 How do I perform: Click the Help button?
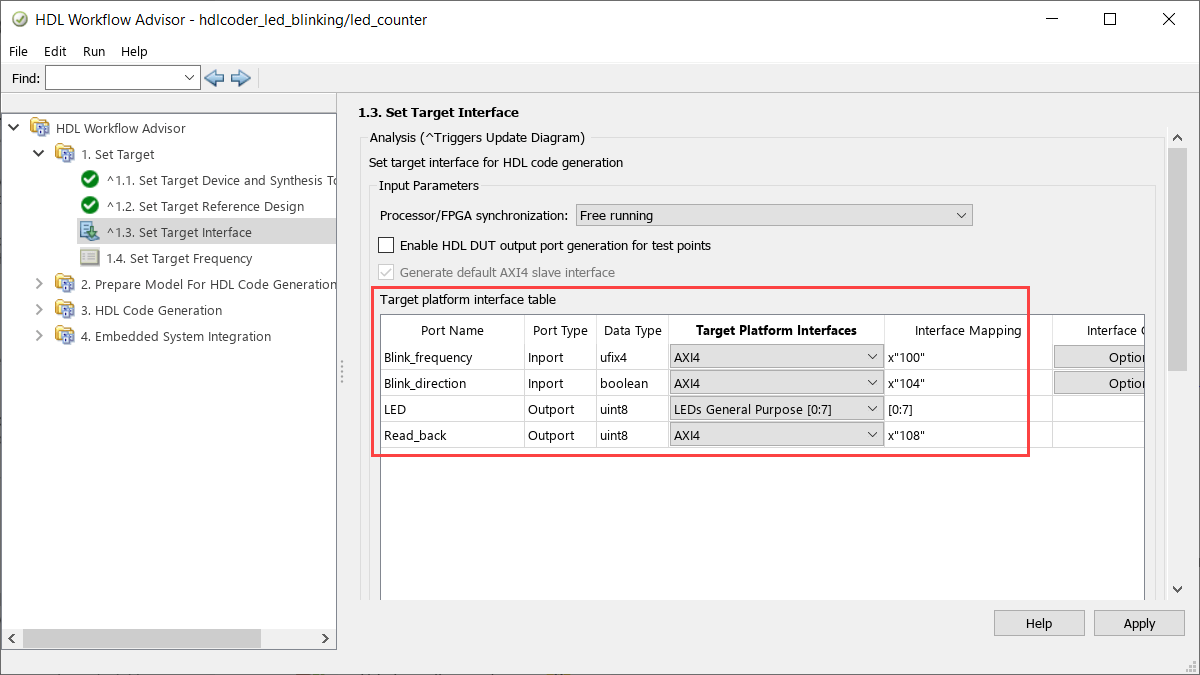pos(1039,623)
